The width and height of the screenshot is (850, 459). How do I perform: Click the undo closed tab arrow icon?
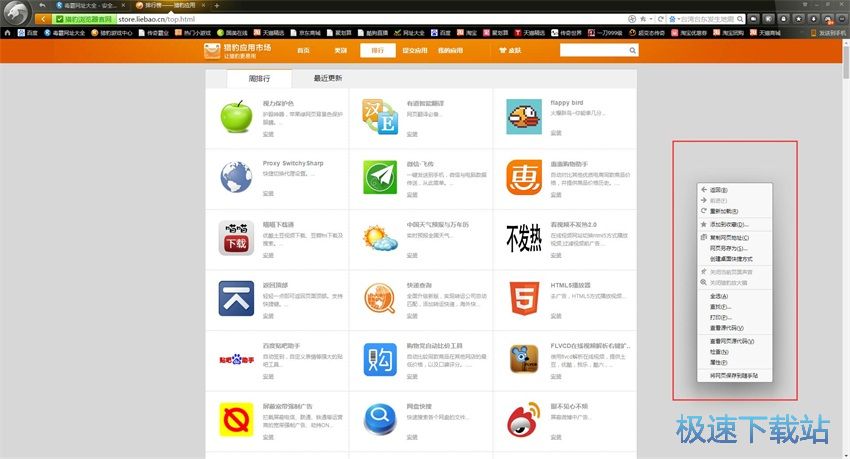tap(43, 5)
